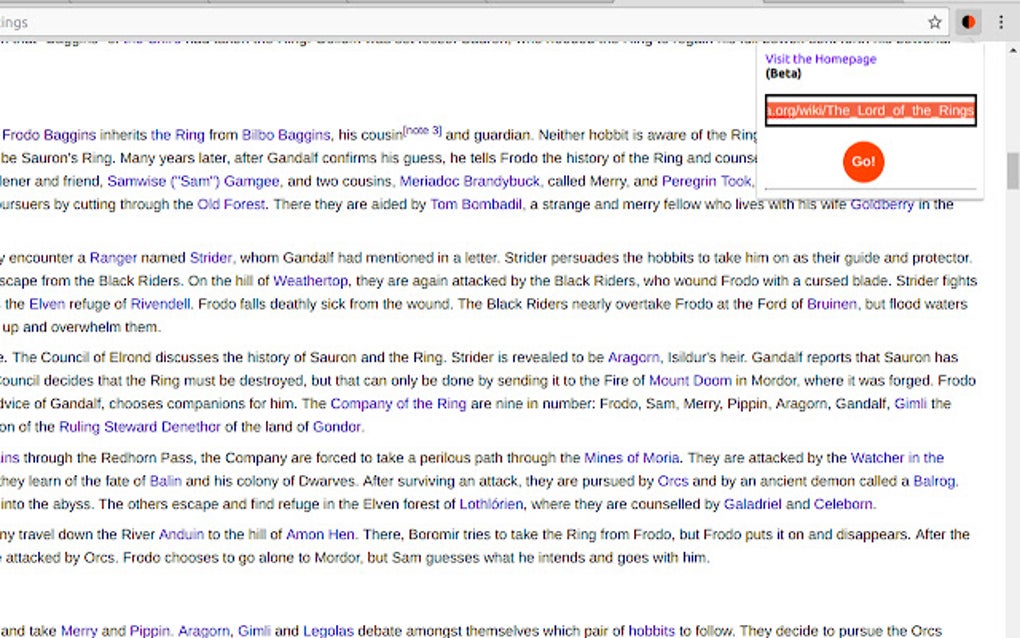1020x638 pixels.
Task: Follow the Company of the Ring link
Action: (x=398, y=404)
